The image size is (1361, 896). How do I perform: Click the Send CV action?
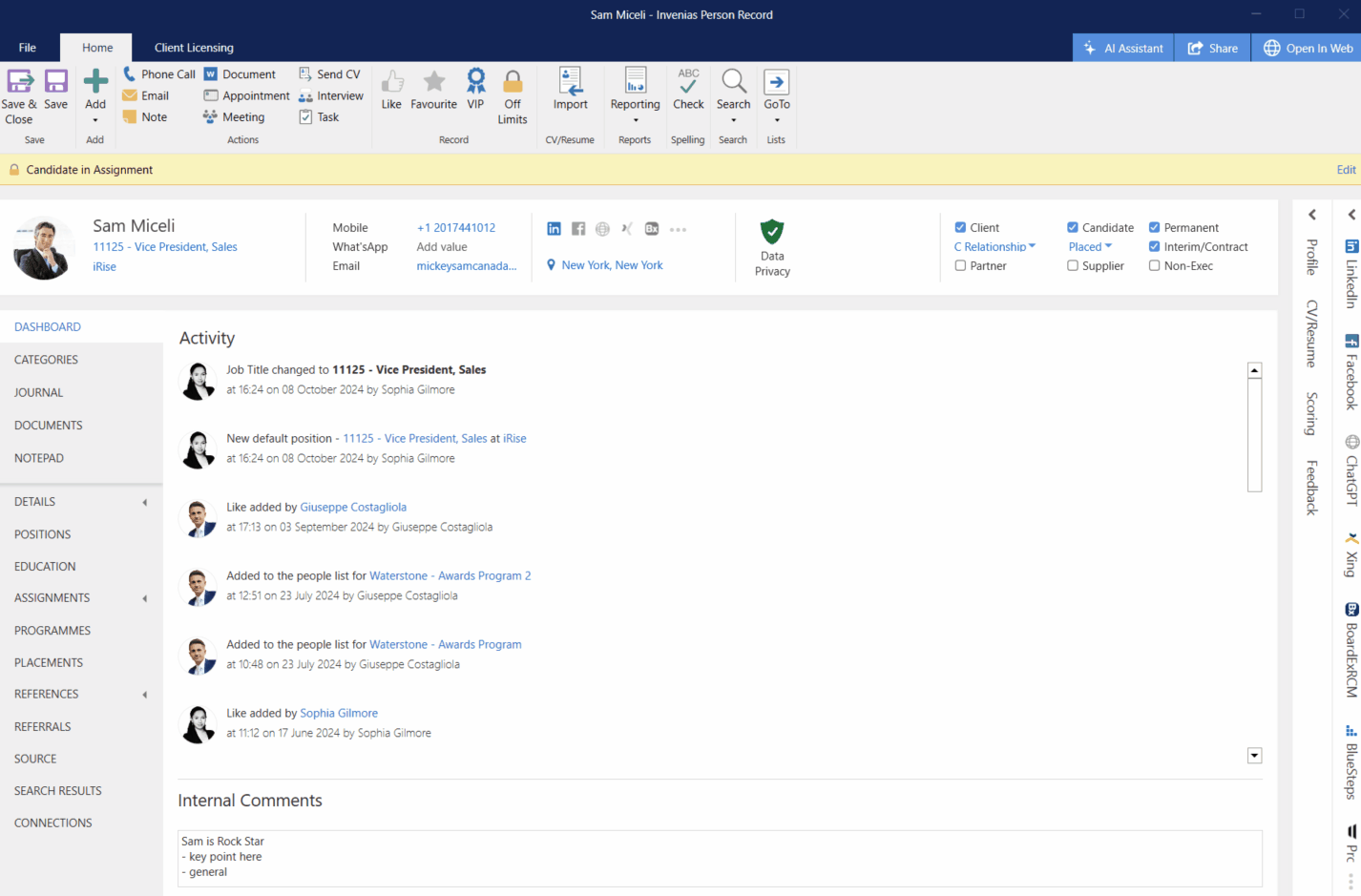329,73
